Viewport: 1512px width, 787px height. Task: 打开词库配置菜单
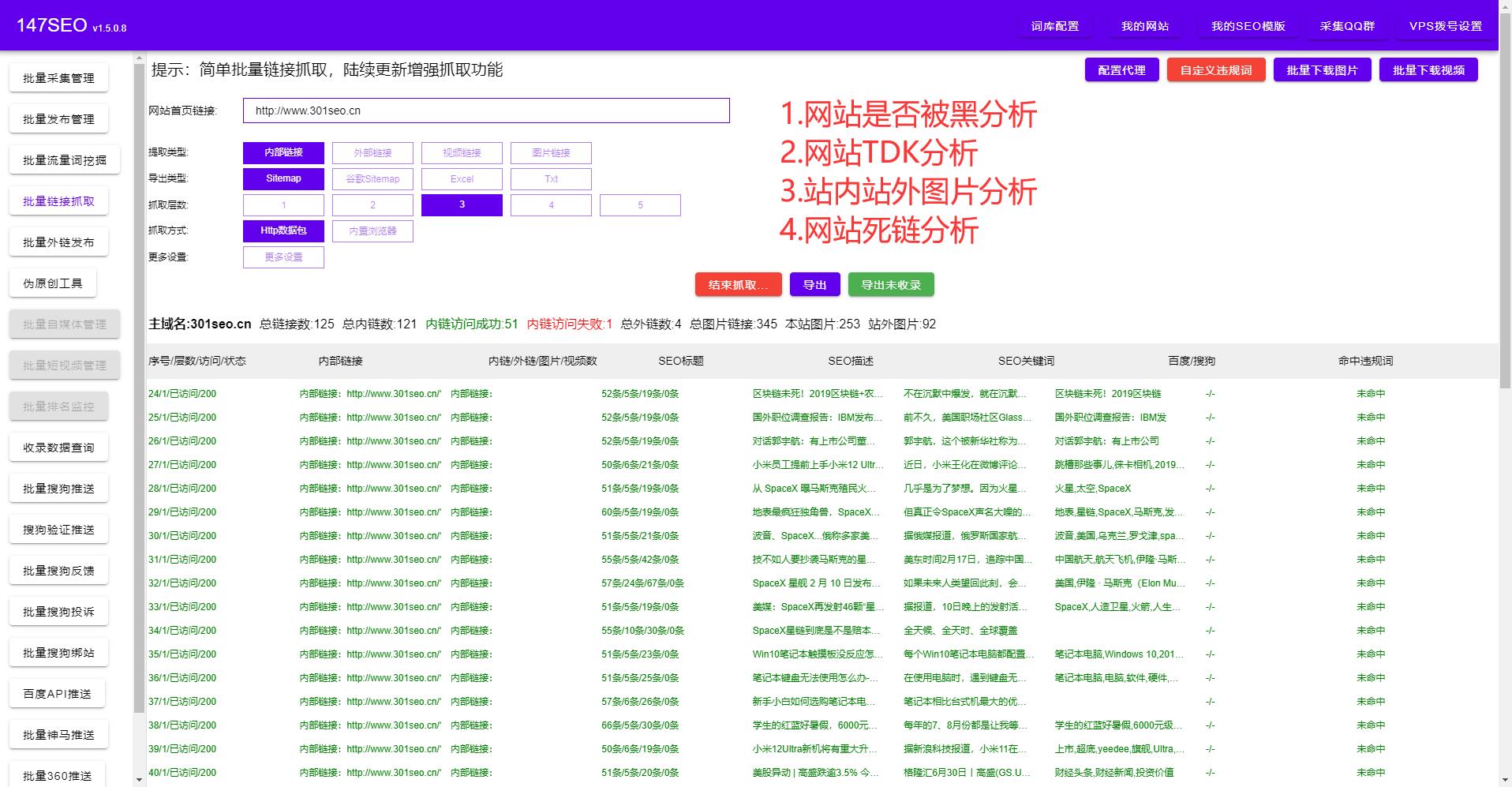click(x=1055, y=24)
